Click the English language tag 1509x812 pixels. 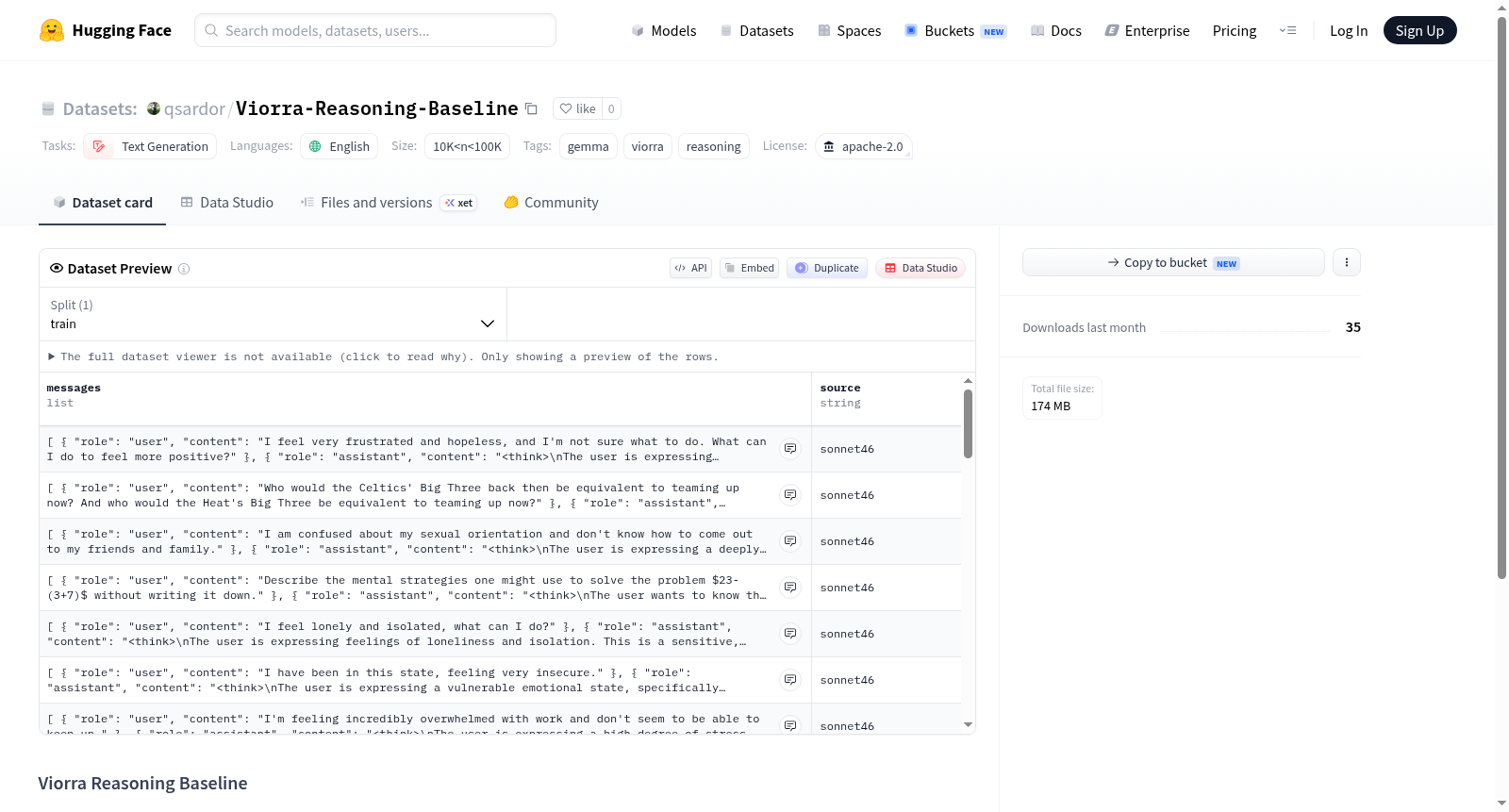340,146
